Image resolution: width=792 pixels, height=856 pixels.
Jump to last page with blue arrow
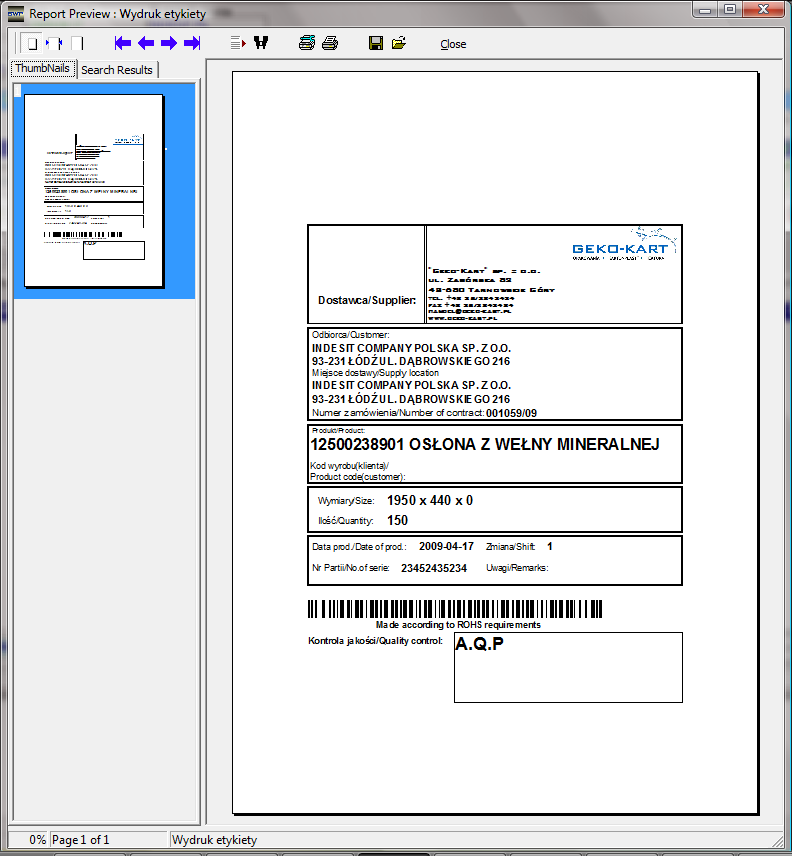point(192,44)
